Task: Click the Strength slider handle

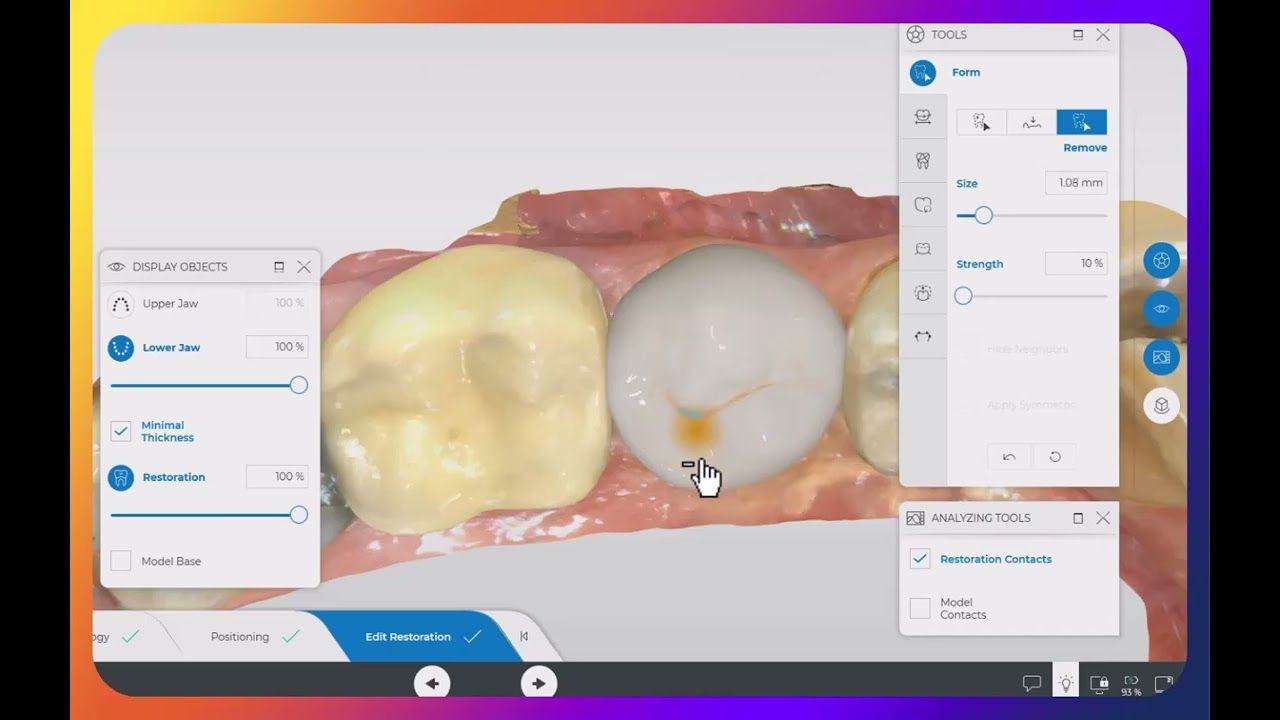Action: coord(963,296)
